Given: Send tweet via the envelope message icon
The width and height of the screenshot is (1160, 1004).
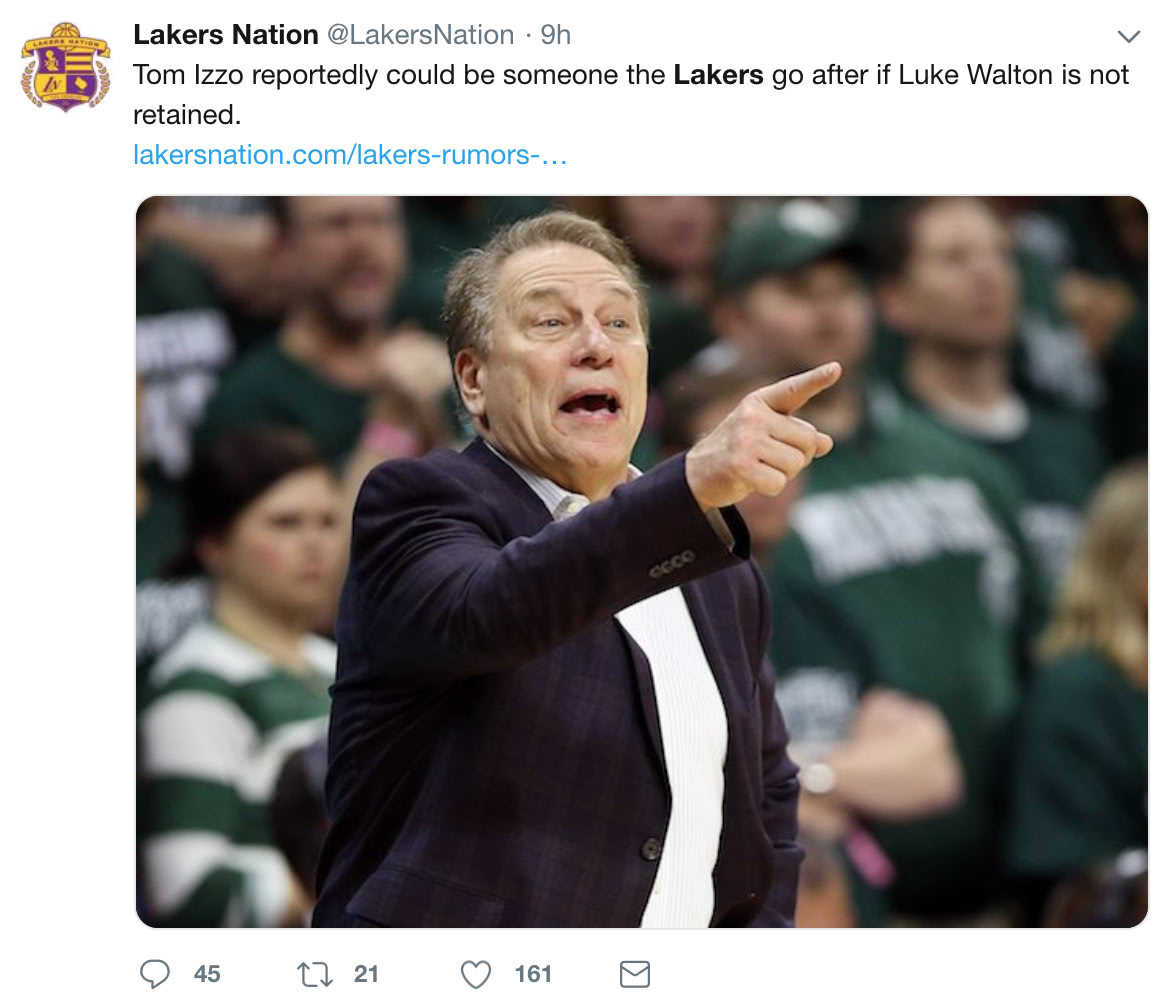Looking at the screenshot, I should (635, 973).
